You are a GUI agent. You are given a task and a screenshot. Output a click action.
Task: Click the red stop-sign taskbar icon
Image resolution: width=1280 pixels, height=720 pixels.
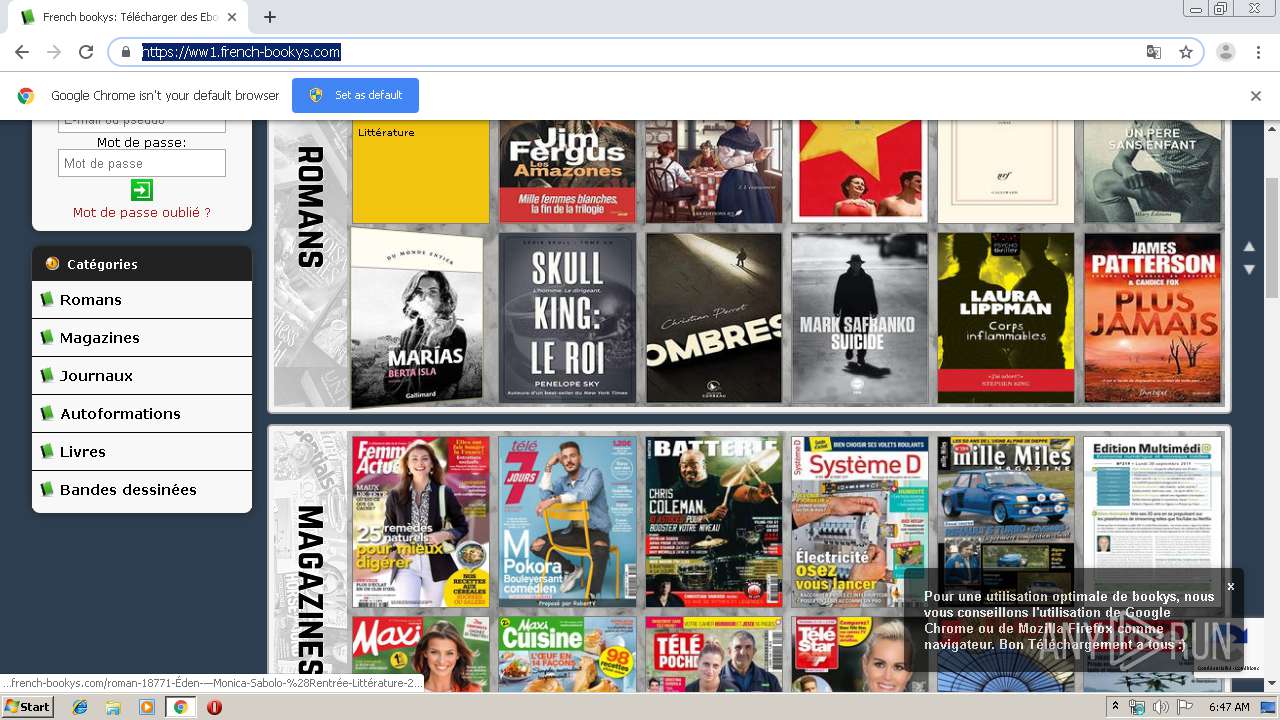(x=214, y=707)
